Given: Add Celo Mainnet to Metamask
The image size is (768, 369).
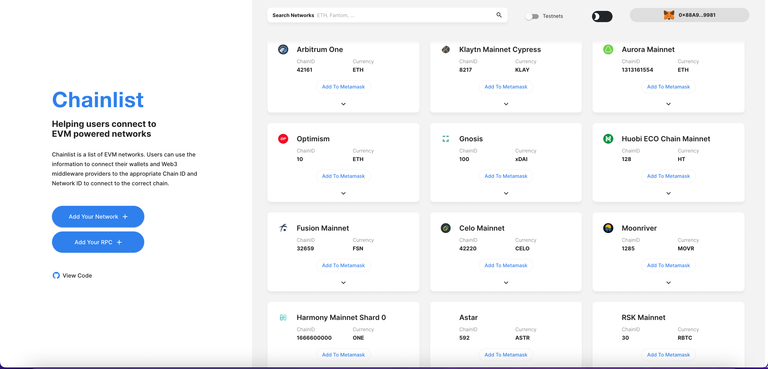Looking at the screenshot, I should [x=506, y=265].
